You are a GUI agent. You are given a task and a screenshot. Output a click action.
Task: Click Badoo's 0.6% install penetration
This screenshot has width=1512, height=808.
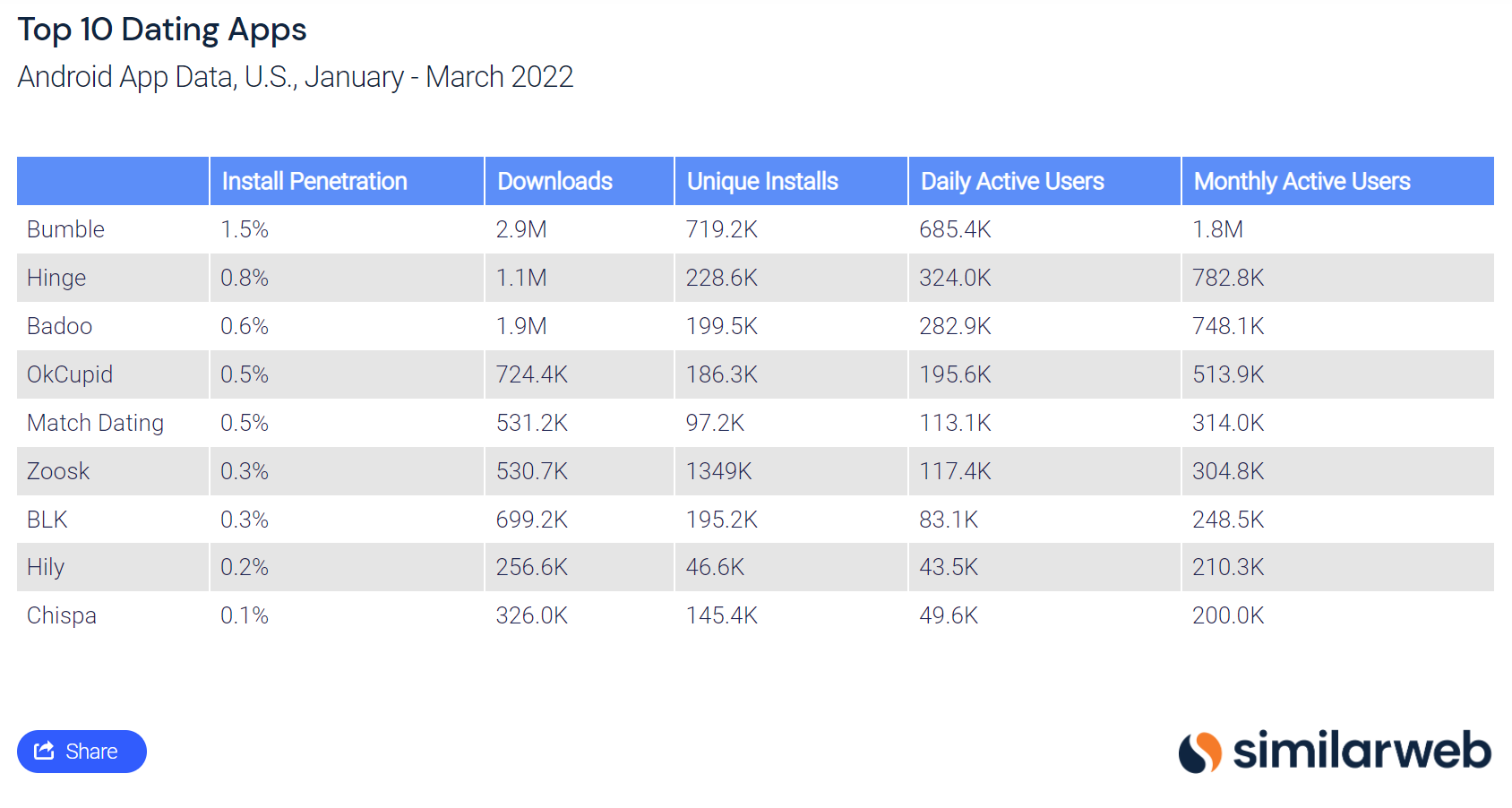[245, 326]
